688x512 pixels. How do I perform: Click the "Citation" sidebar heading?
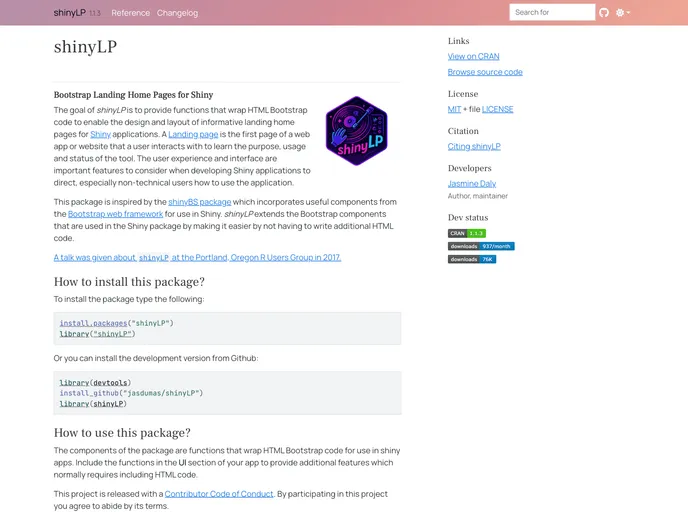tap(463, 131)
